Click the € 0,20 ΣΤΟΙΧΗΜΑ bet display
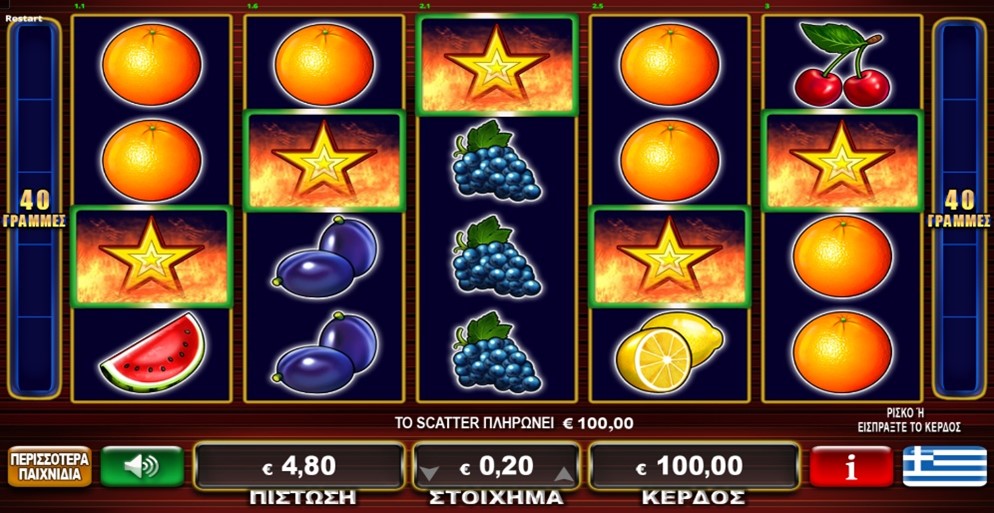The width and height of the screenshot is (994, 513). coord(496,467)
